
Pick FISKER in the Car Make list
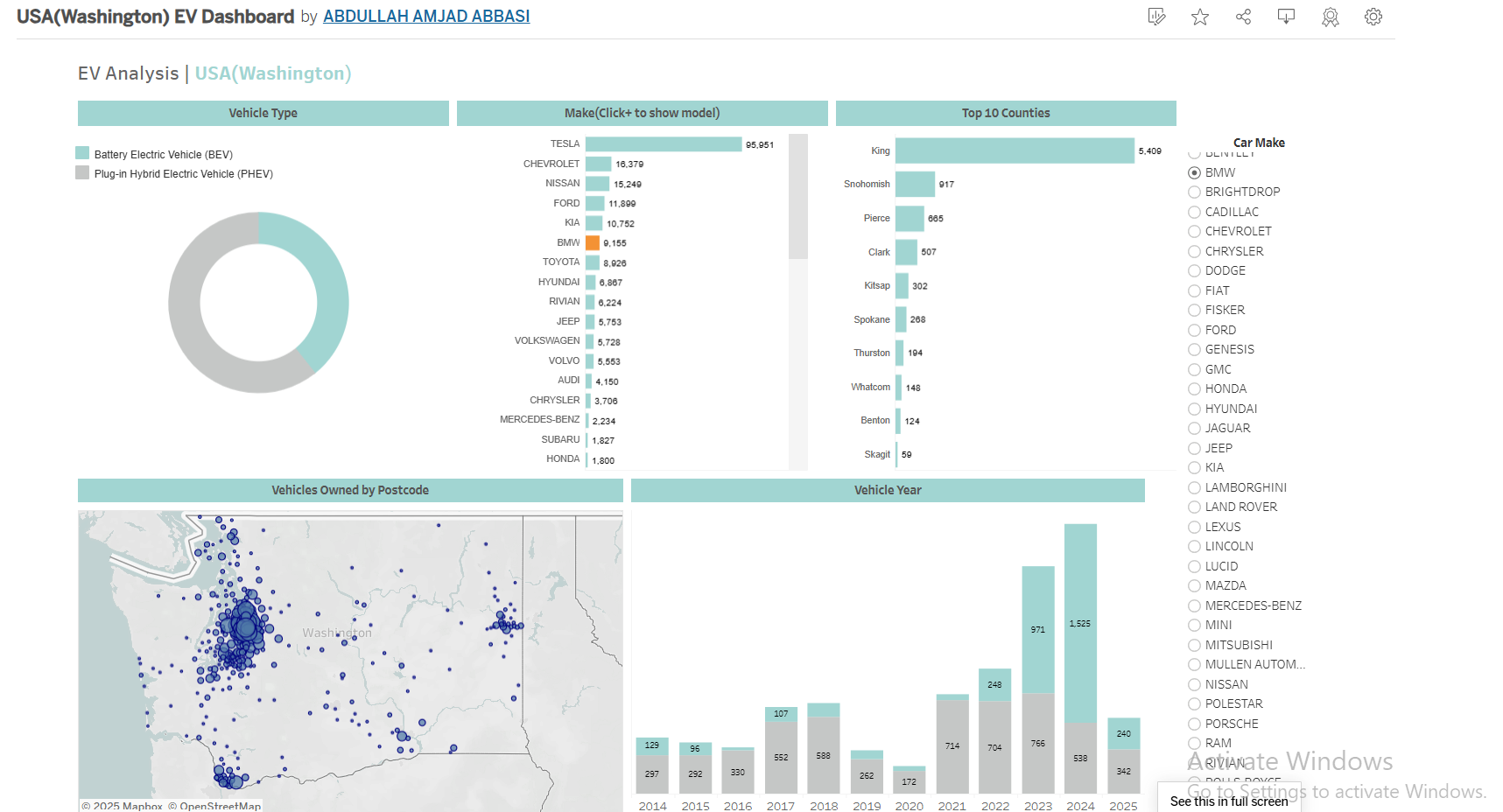(1194, 310)
